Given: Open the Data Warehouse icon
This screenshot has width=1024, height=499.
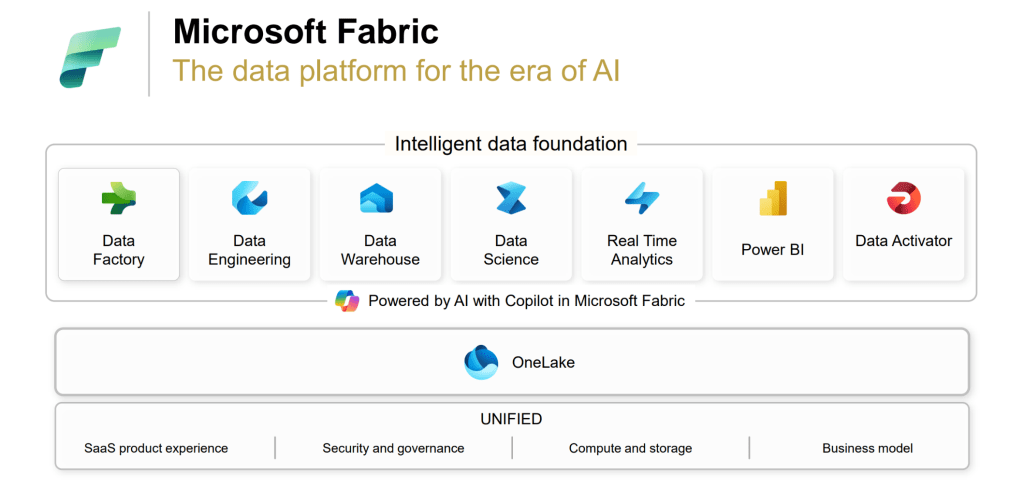Looking at the screenshot, I should (380, 198).
